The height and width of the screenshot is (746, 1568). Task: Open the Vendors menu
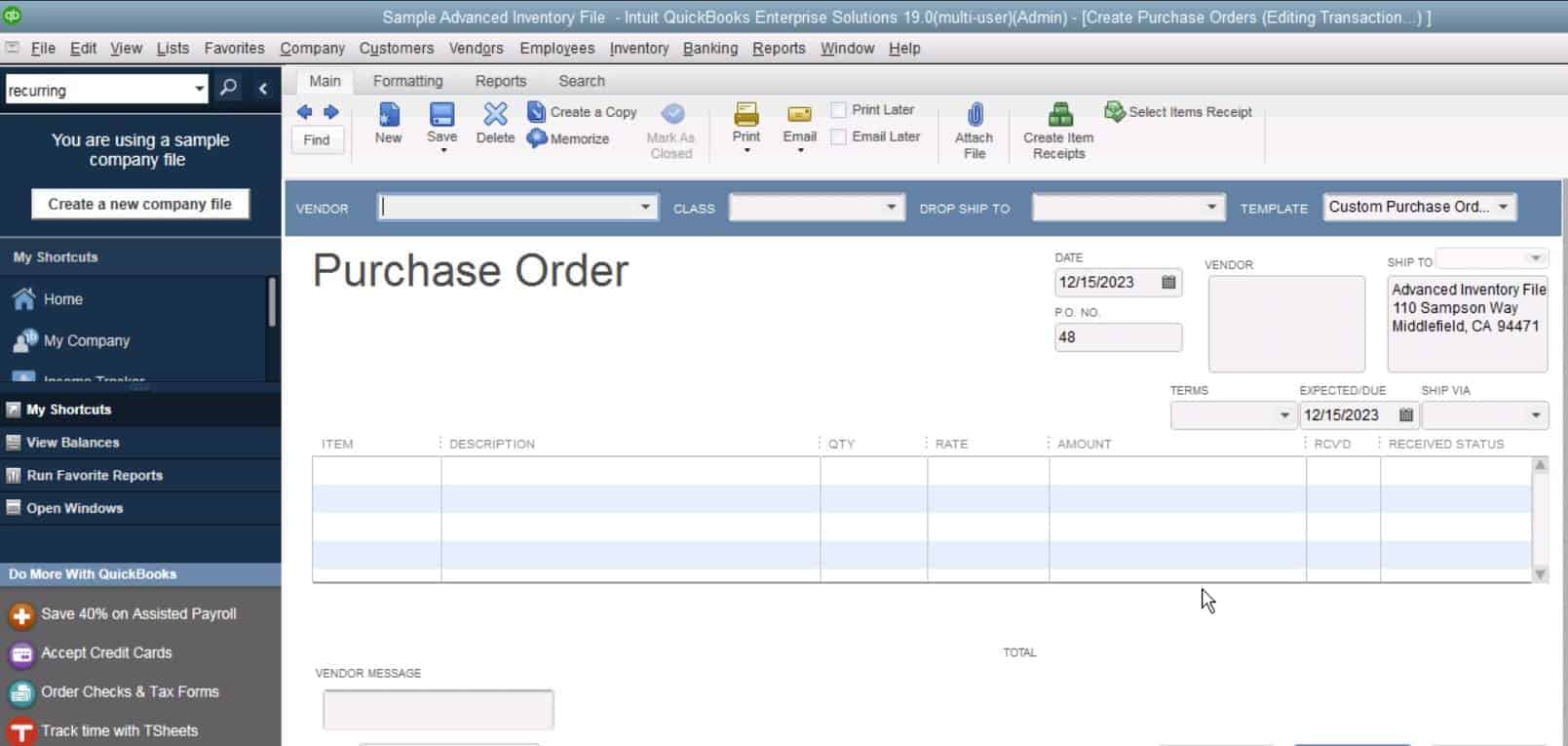click(x=477, y=48)
